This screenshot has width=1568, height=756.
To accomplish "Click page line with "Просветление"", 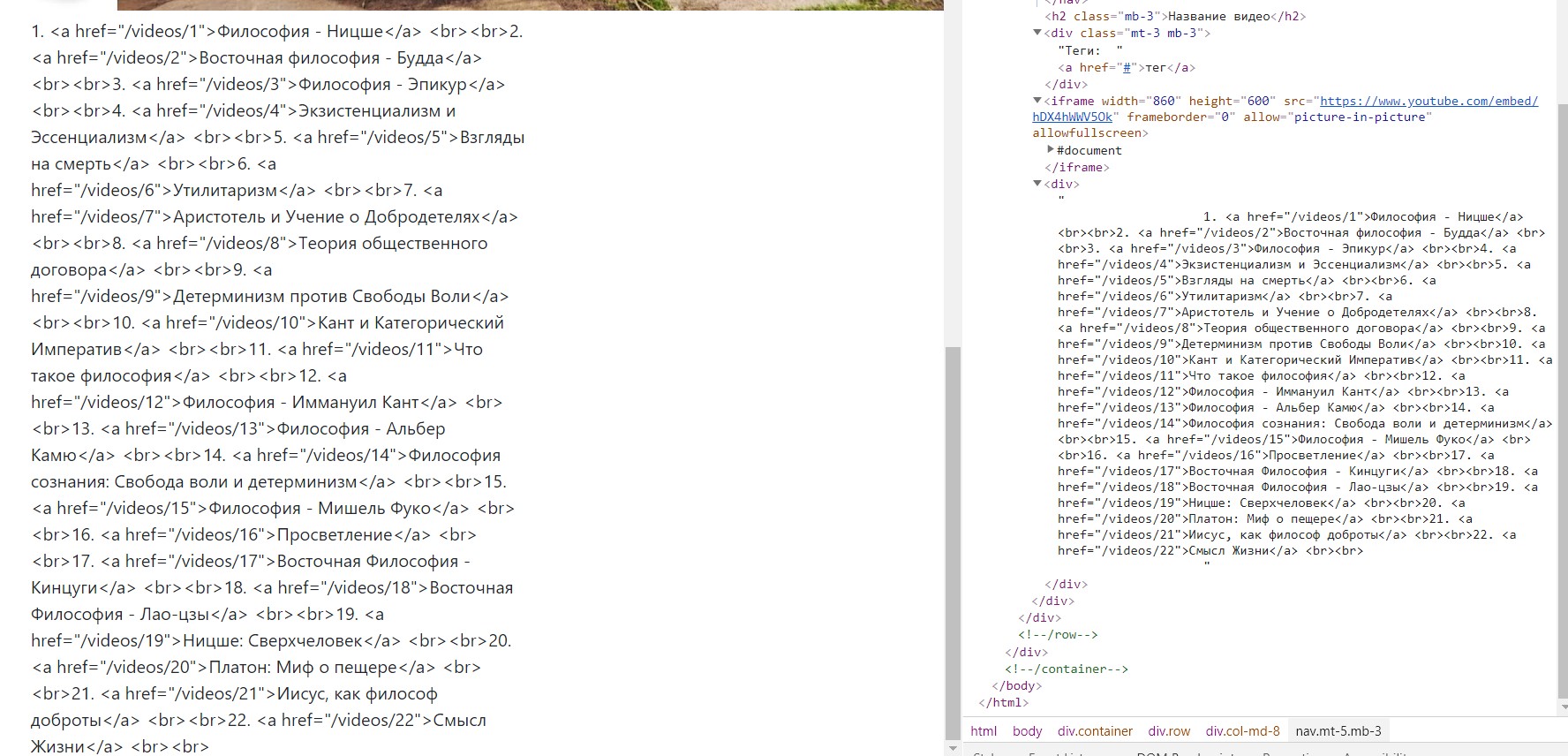I will click(x=253, y=534).
